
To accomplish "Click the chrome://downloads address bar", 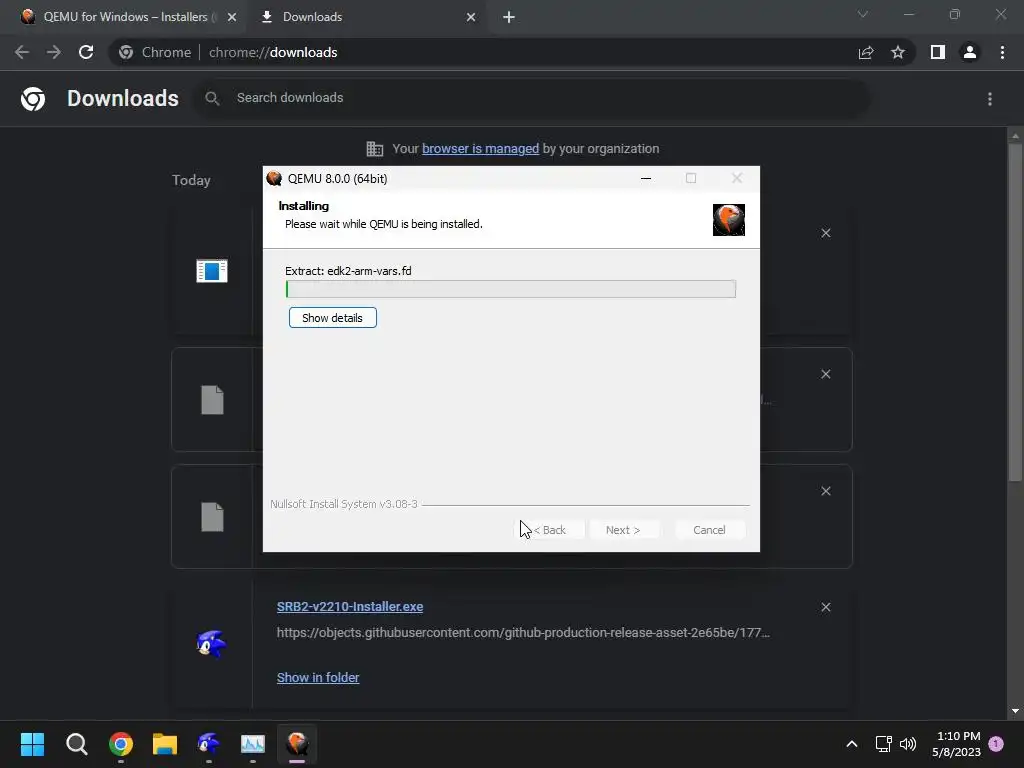I will [483, 52].
